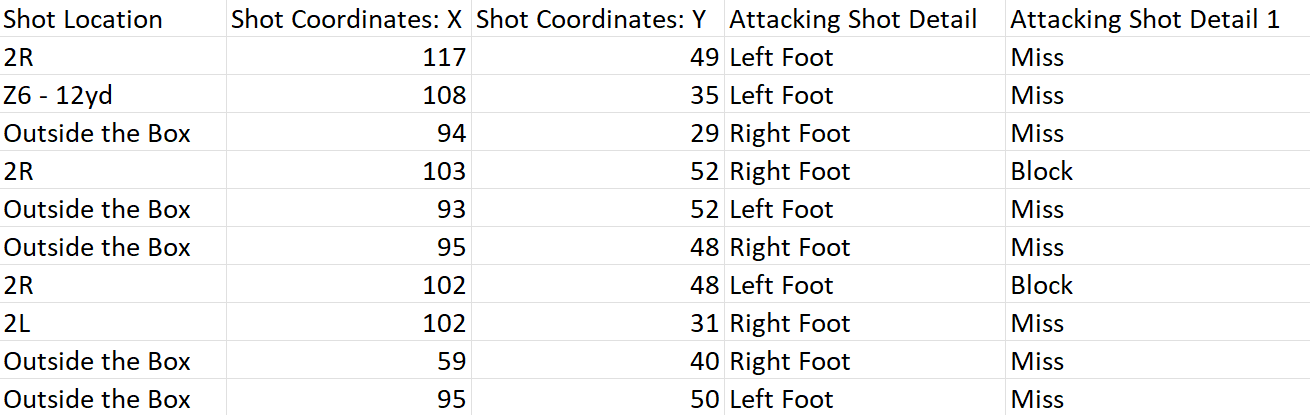The width and height of the screenshot is (1310, 415).
Task: Select the first Block cell
Action: point(1158,171)
